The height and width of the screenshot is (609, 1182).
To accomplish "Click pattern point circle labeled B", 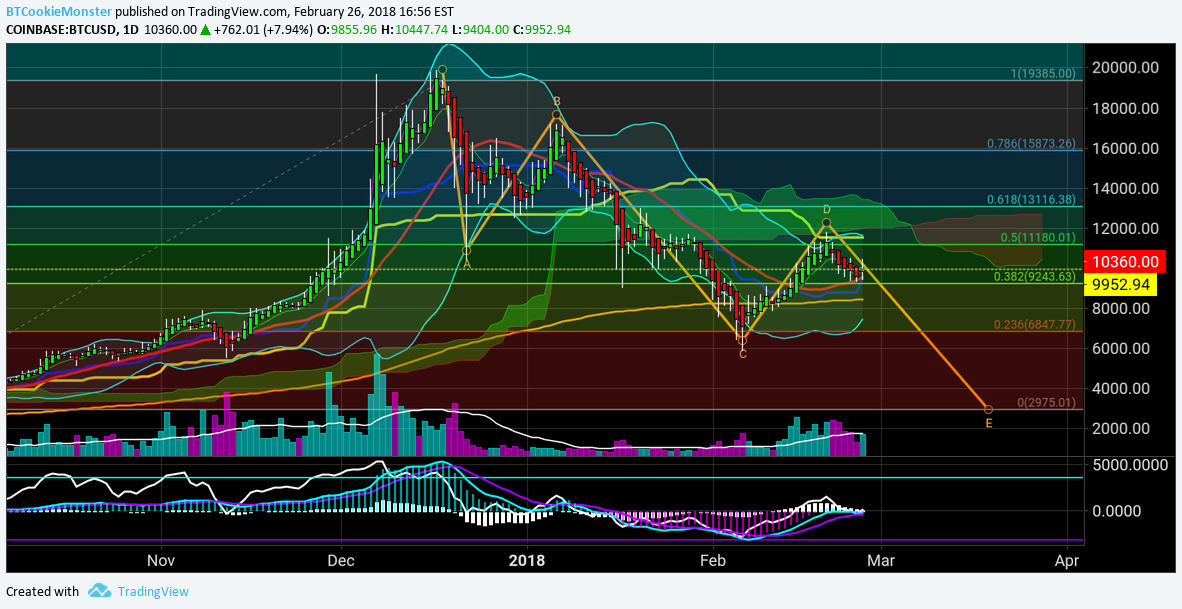I will (x=556, y=115).
